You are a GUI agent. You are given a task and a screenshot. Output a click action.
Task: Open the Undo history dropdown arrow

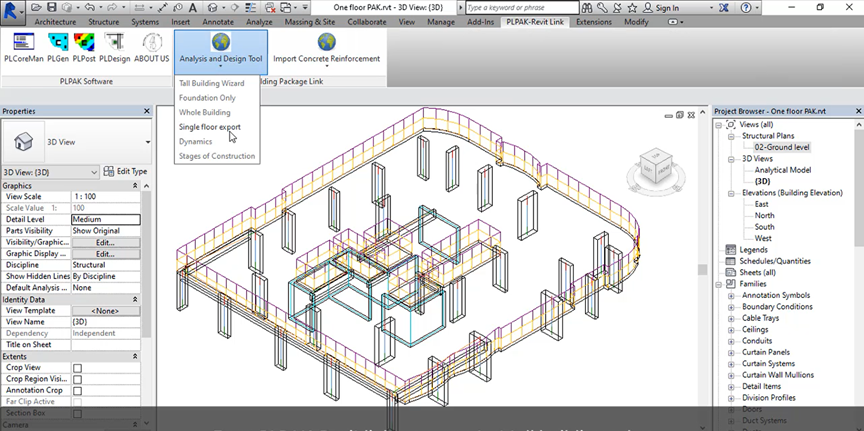point(100,8)
